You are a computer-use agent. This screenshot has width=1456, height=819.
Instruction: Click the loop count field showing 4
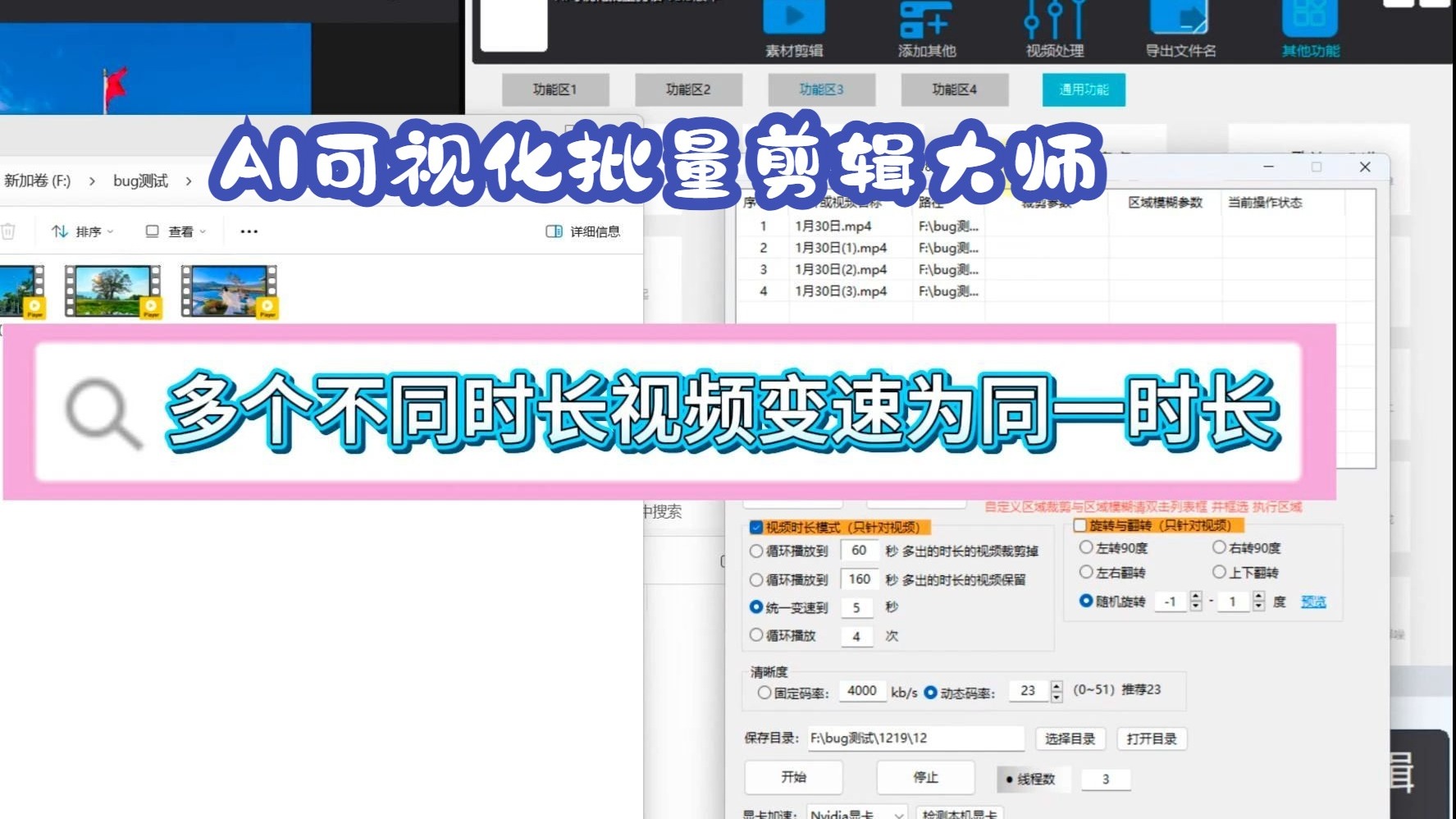coord(856,636)
